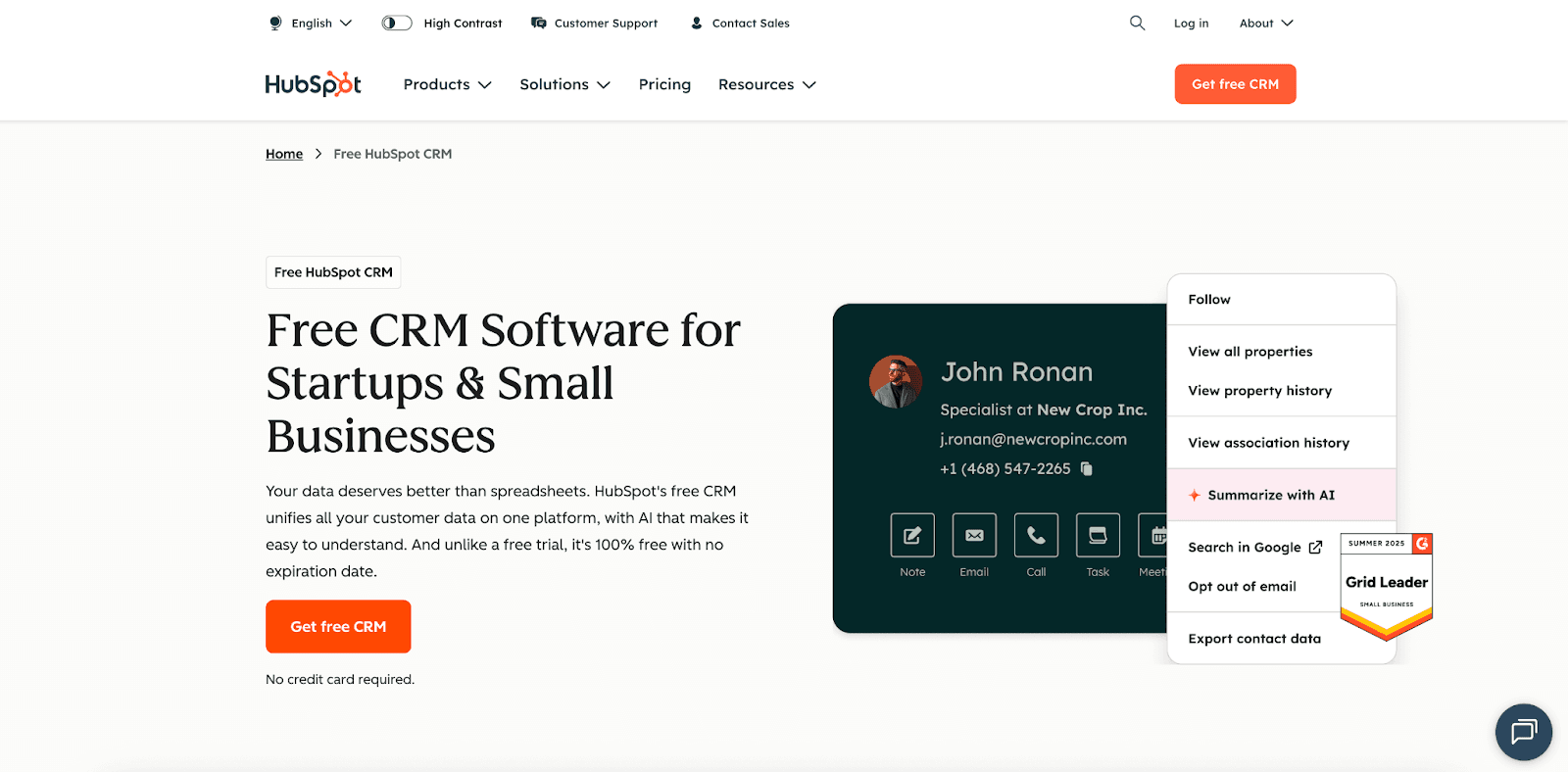Viewport: 1568px width, 772px height.
Task: Click the Specialist at New Crop Inc. text
Action: (1043, 410)
